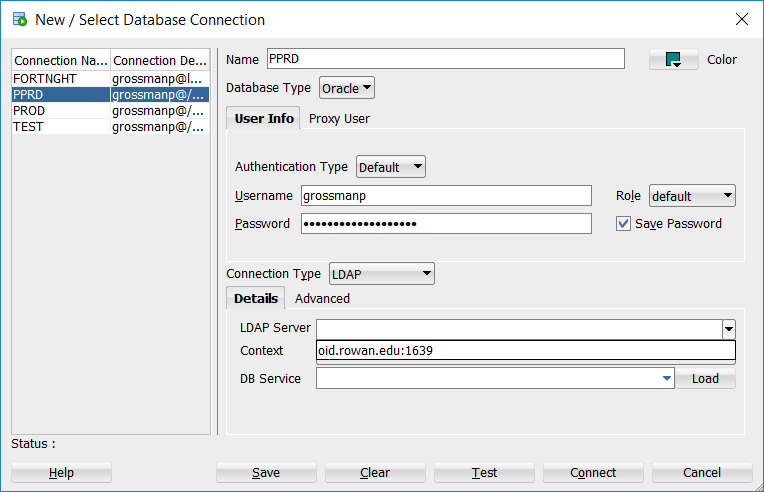
Task: Open the Database Type dropdown
Action: click(x=347, y=88)
